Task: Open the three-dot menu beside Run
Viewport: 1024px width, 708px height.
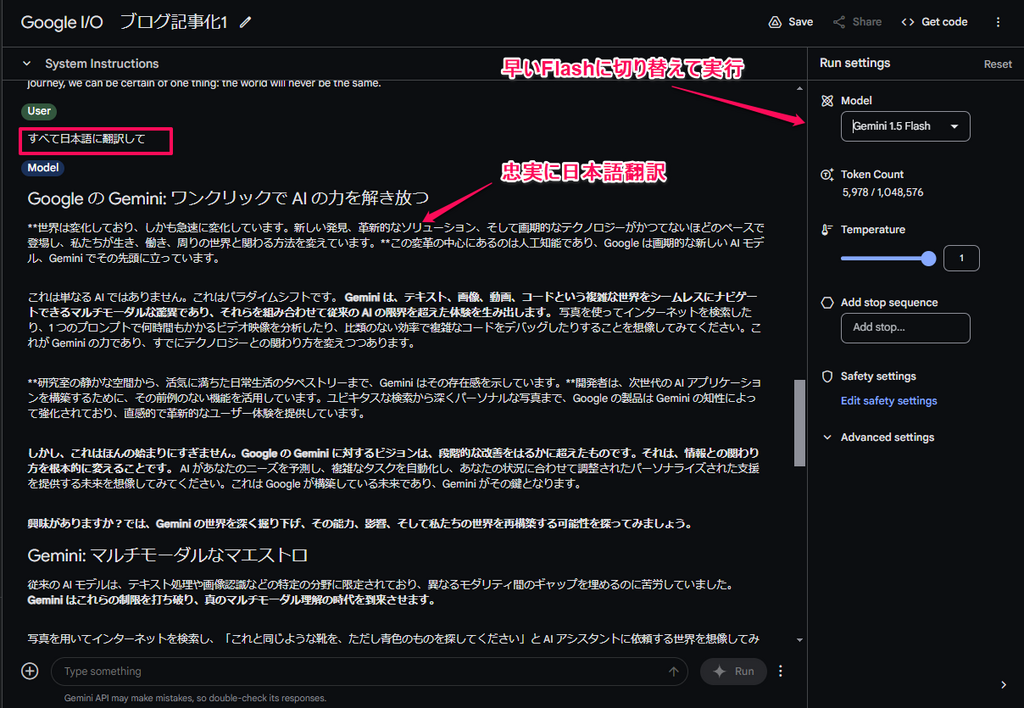Action: [x=780, y=671]
